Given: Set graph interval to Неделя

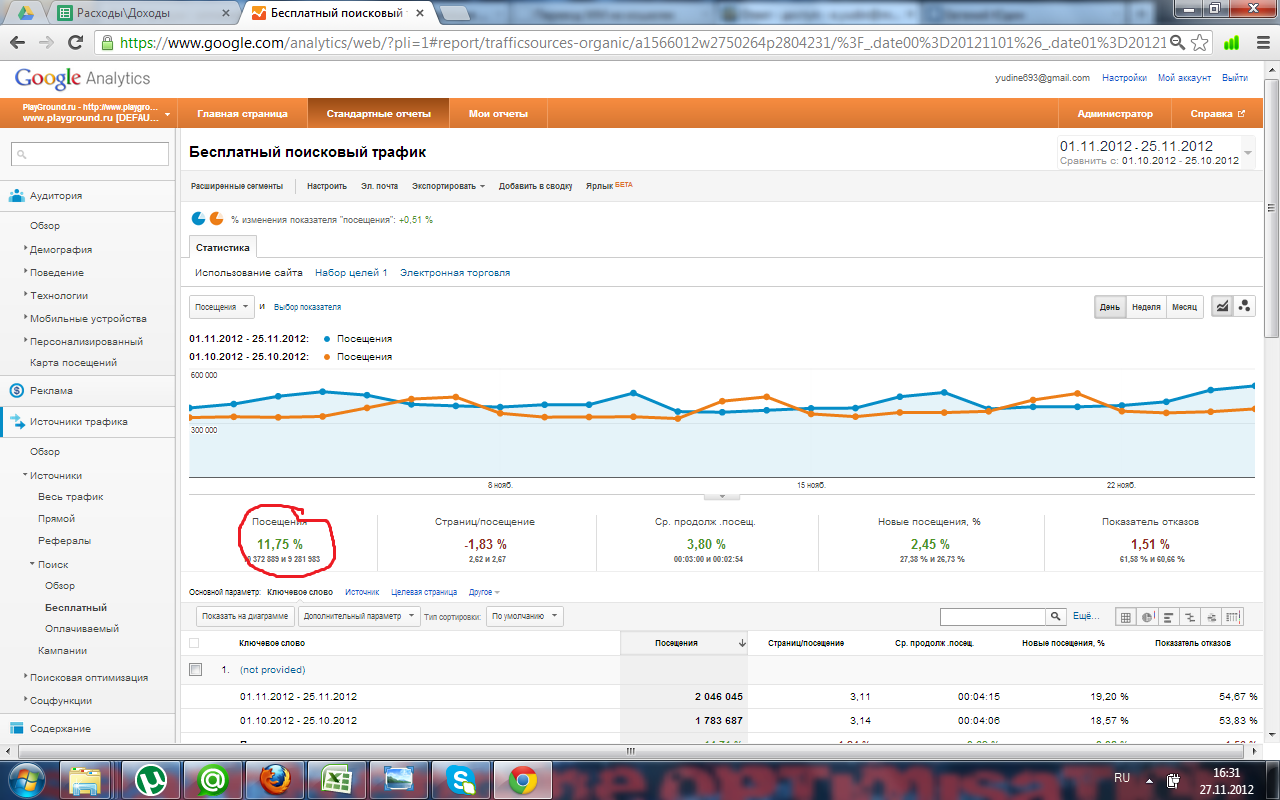Looking at the screenshot, I should click(1146, 307).
